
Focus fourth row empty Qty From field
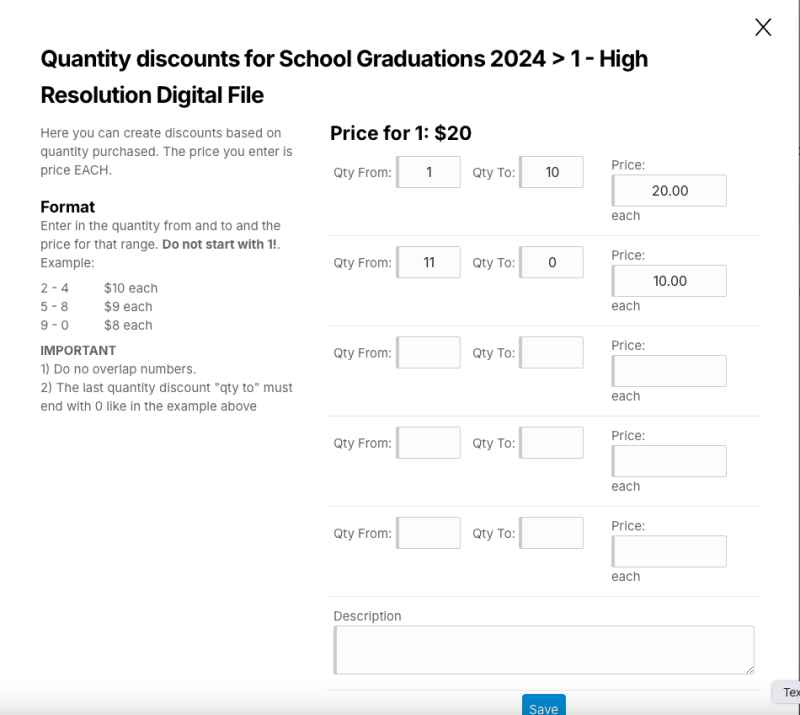[x=429, y=442]
